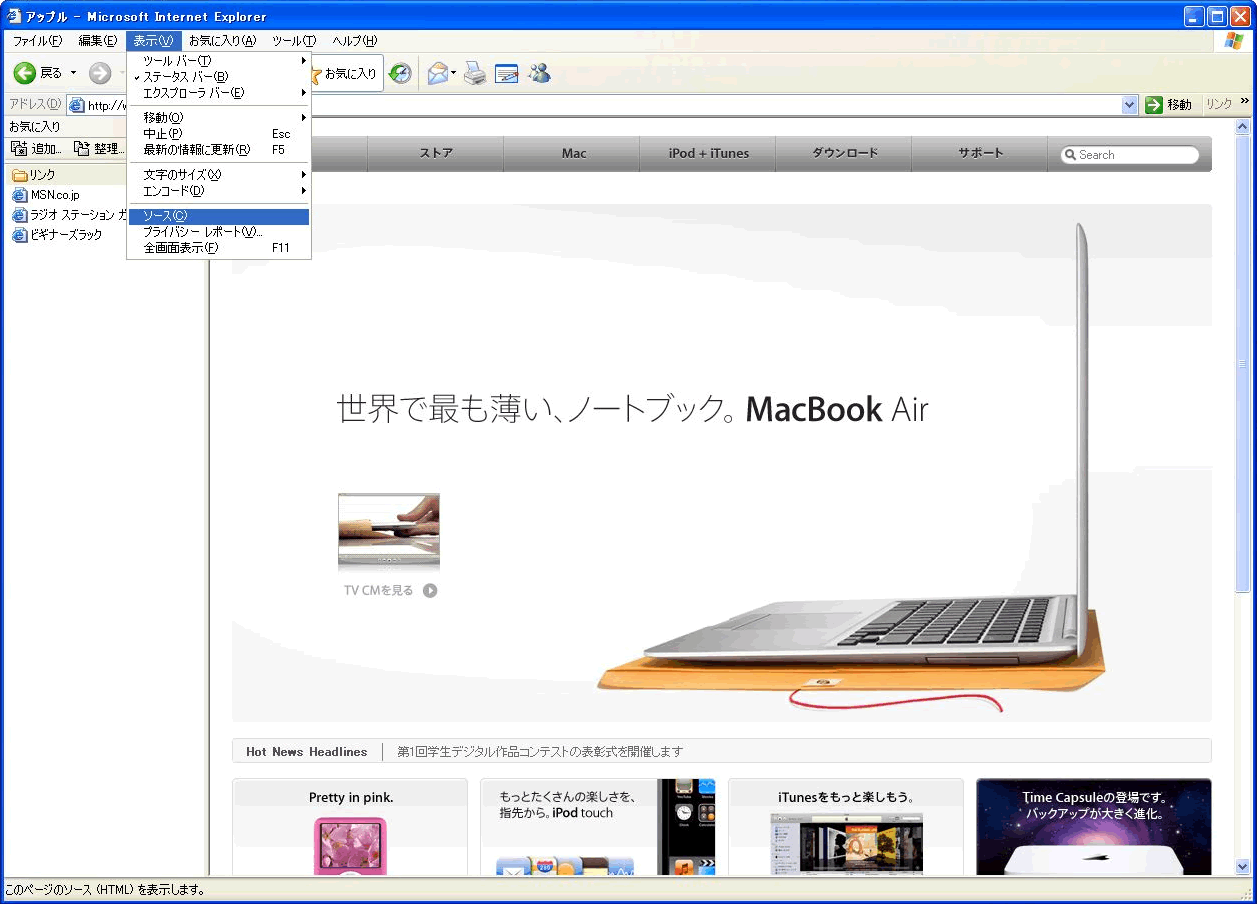
Task: Click the リンク folder icon in favorites
Action: pyautogui.click(x=19, y=175)
